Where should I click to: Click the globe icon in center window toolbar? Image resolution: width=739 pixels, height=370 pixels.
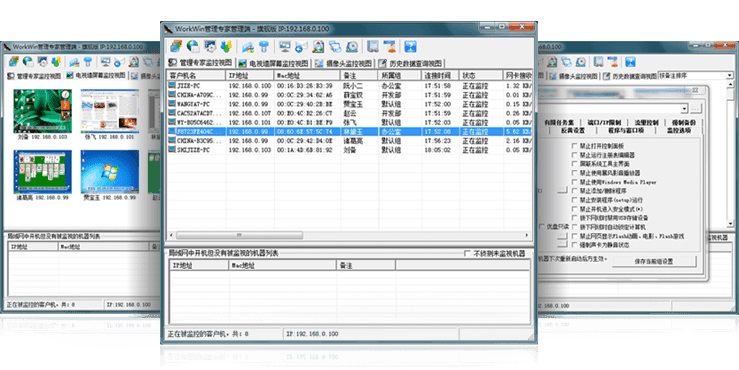point(193,46)
